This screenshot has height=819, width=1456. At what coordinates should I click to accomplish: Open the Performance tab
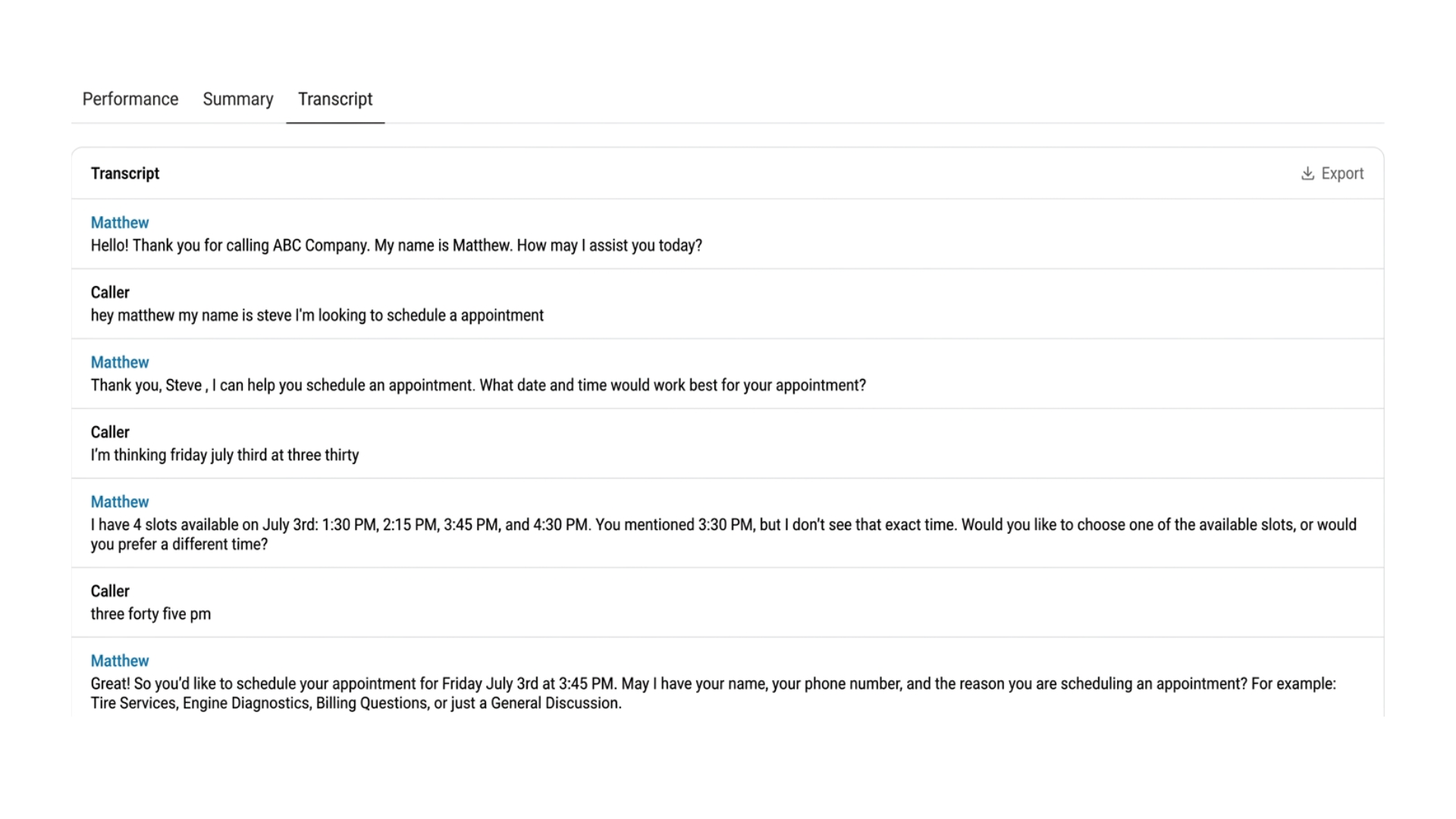click(x=130, y=99)
